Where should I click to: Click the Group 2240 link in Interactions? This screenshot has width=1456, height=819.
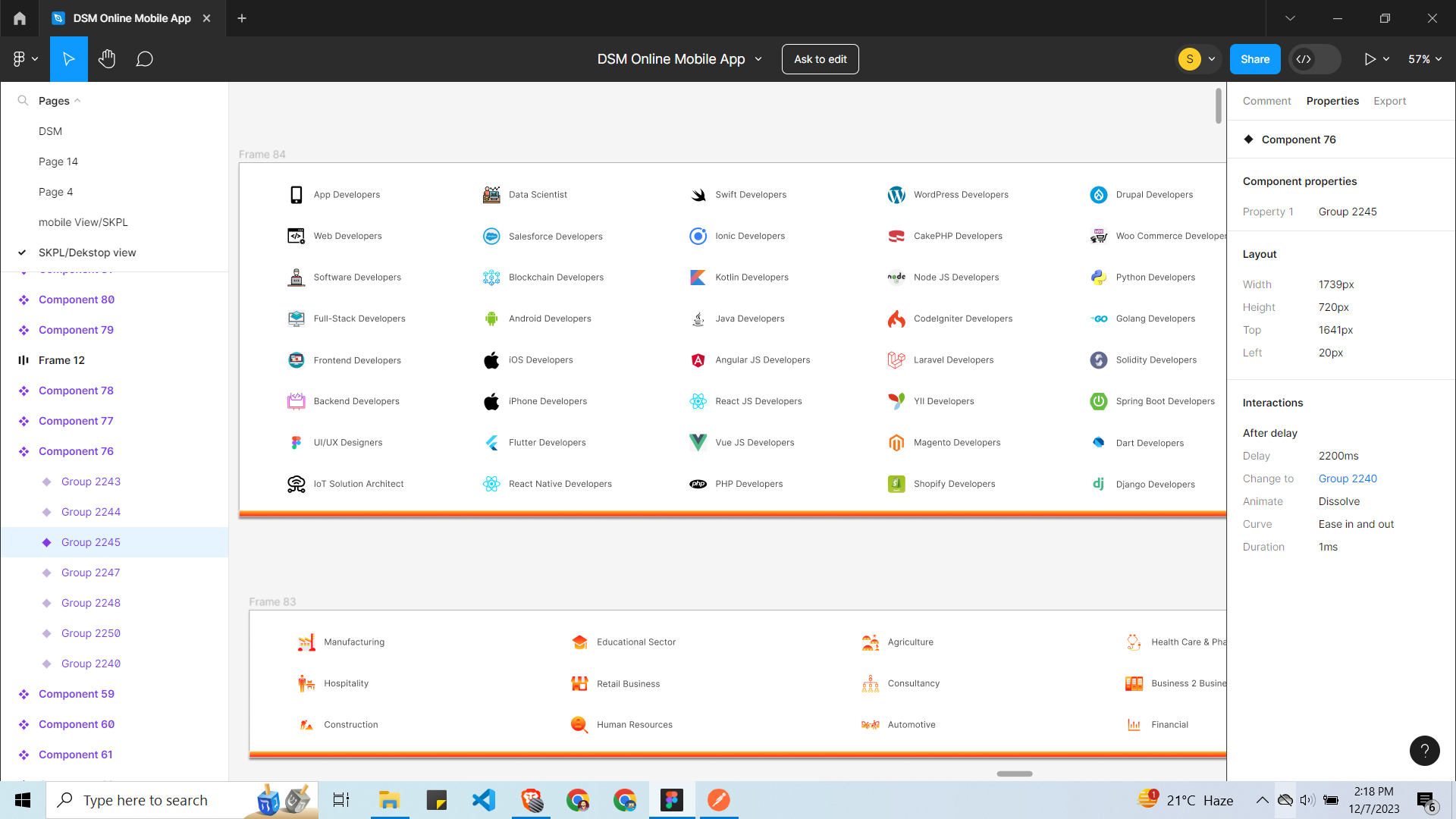(1348, 479)
